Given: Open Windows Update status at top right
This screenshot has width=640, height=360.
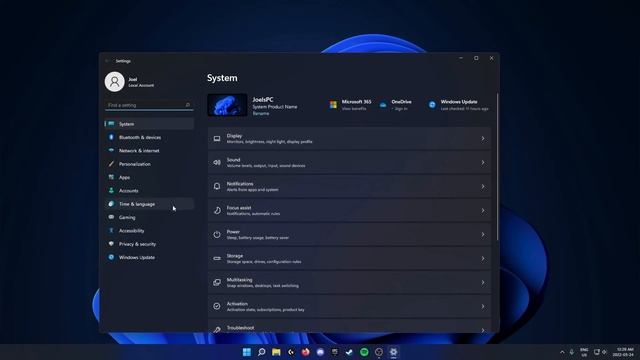Looking at the screenshot, I should coord(458,105).
